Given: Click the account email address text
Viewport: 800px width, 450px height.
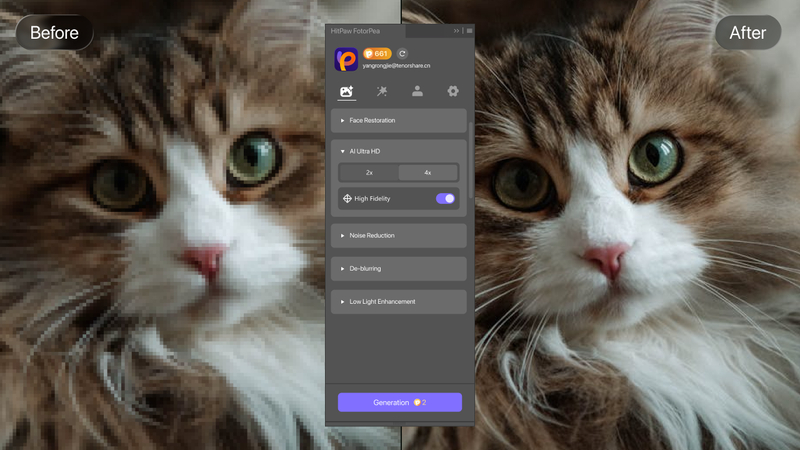Looking at the screenshot, I should point(396,66).
